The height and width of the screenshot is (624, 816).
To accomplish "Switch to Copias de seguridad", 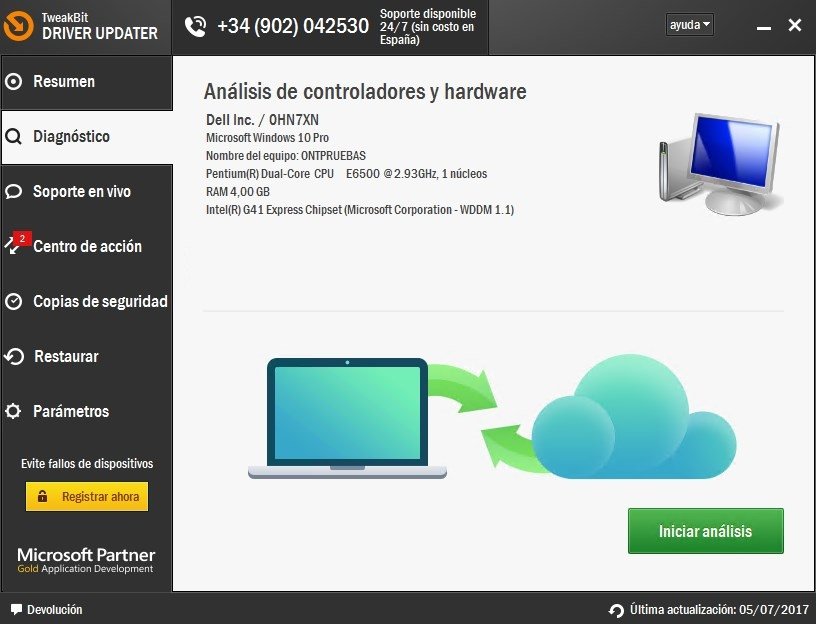I will (86, 301).
